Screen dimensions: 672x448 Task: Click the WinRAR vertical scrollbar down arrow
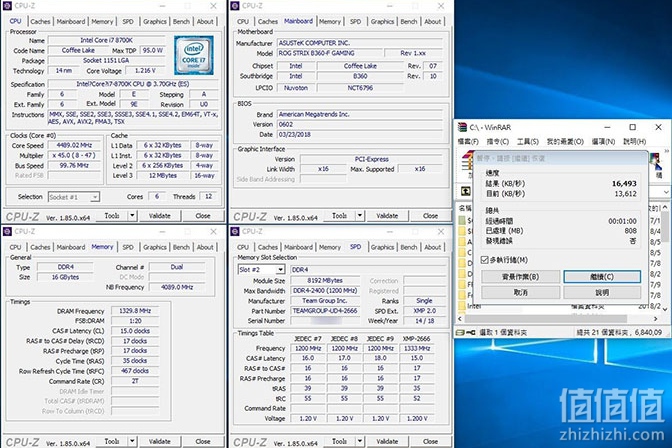point(665,309)
